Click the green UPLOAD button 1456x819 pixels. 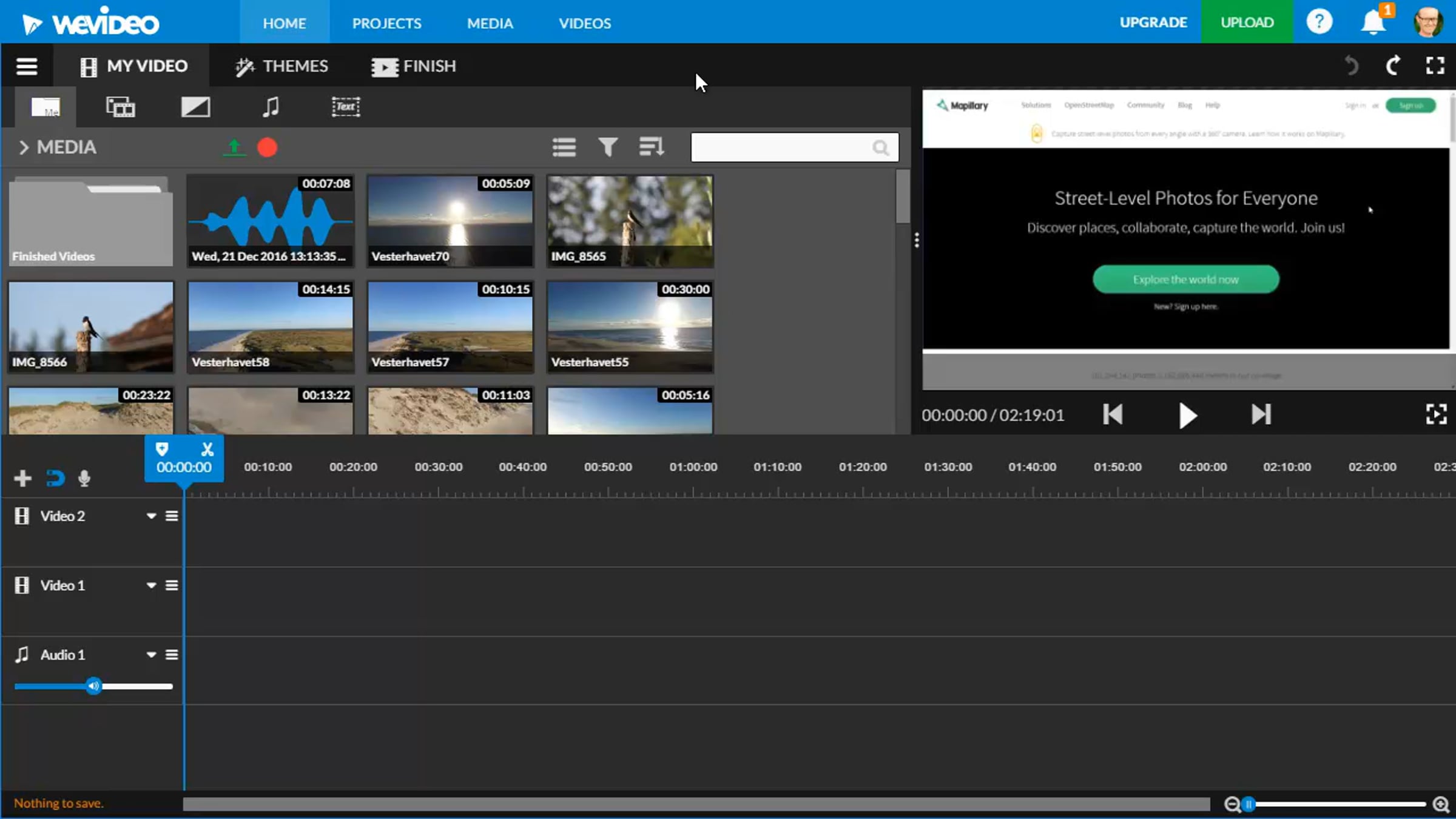(x=1247, y=22)
